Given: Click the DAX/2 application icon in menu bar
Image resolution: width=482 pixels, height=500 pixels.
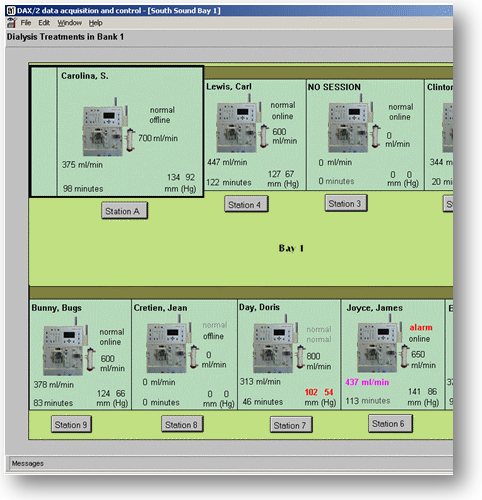Looking at the screenshot, I should point(12,23).
